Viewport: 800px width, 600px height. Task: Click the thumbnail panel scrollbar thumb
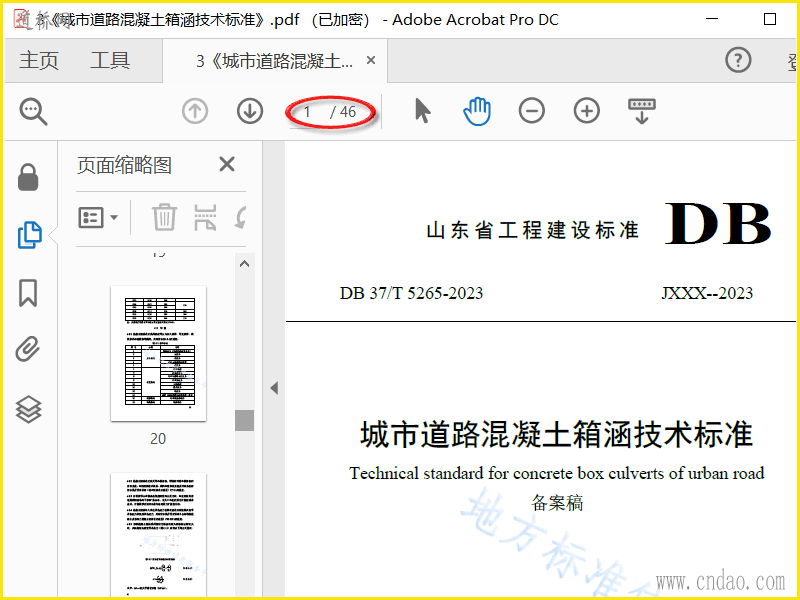pos(244,420)
